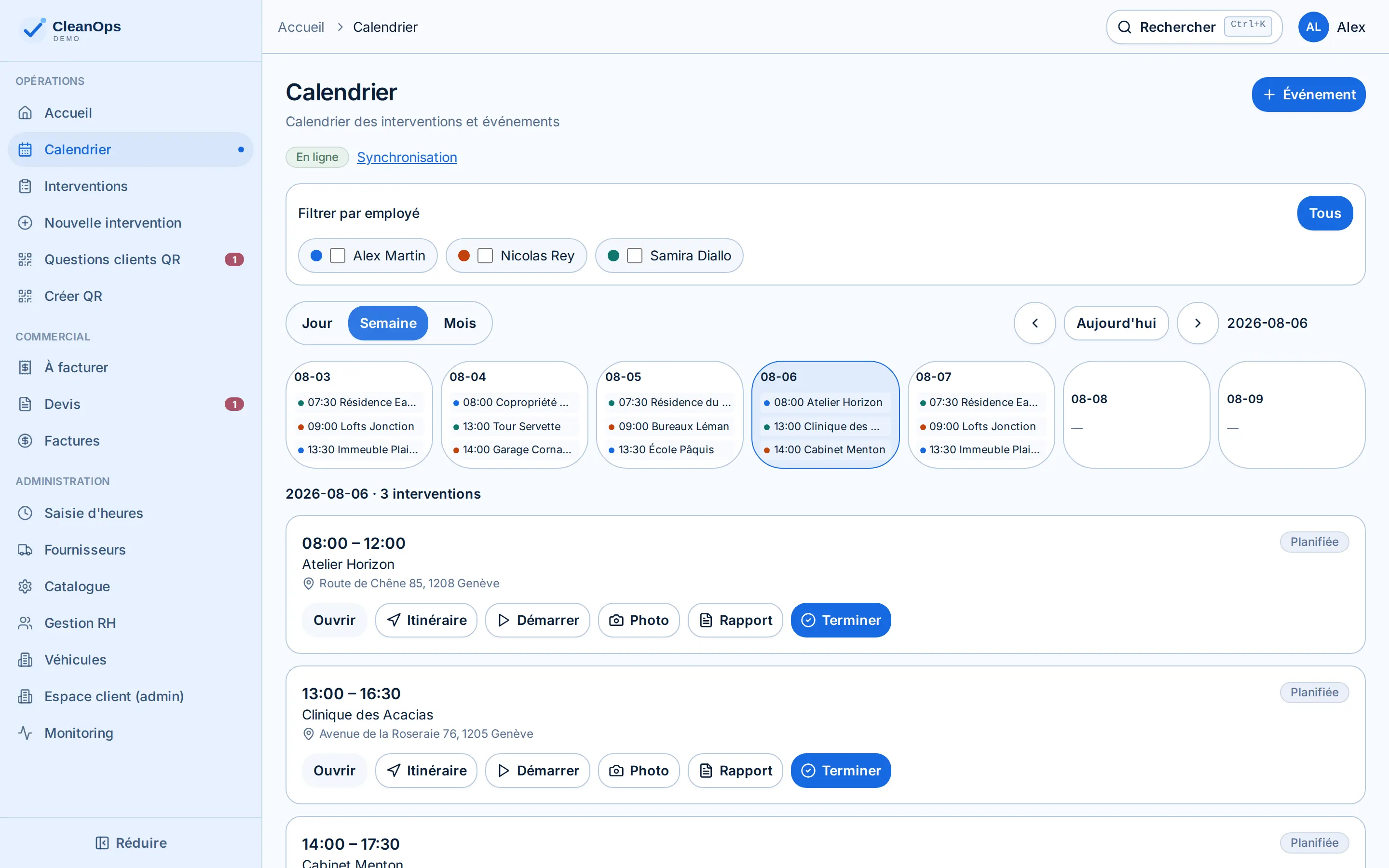Click Ouvrir for Clinique des Acacias

coord(334,771)
